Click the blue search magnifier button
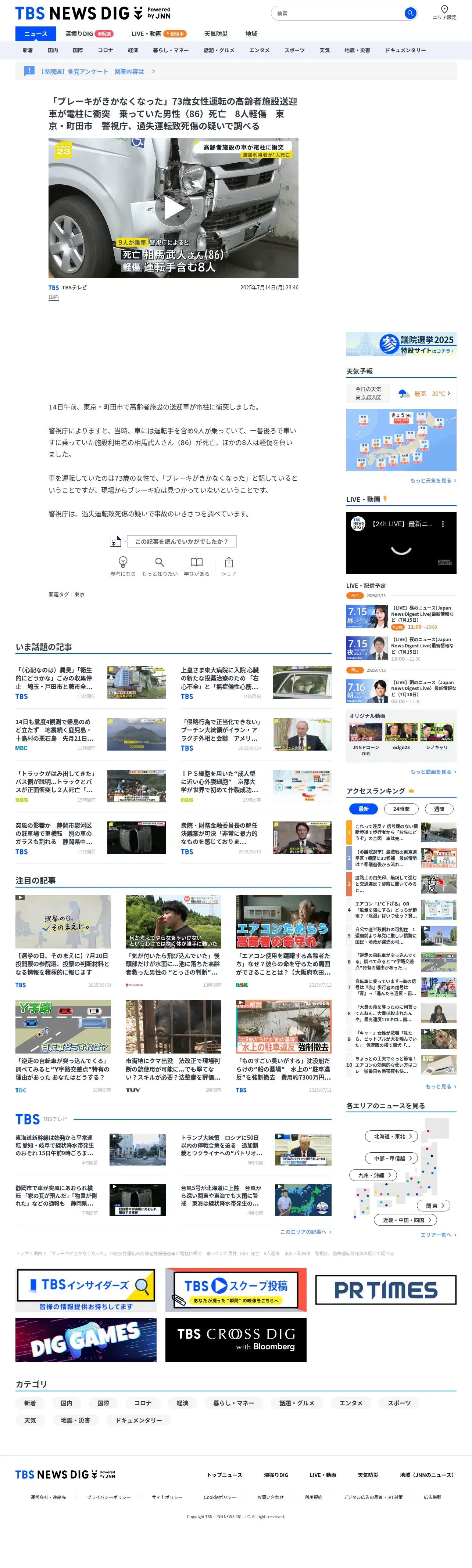This screenshot has width=472, height=1568. [411, 13]
